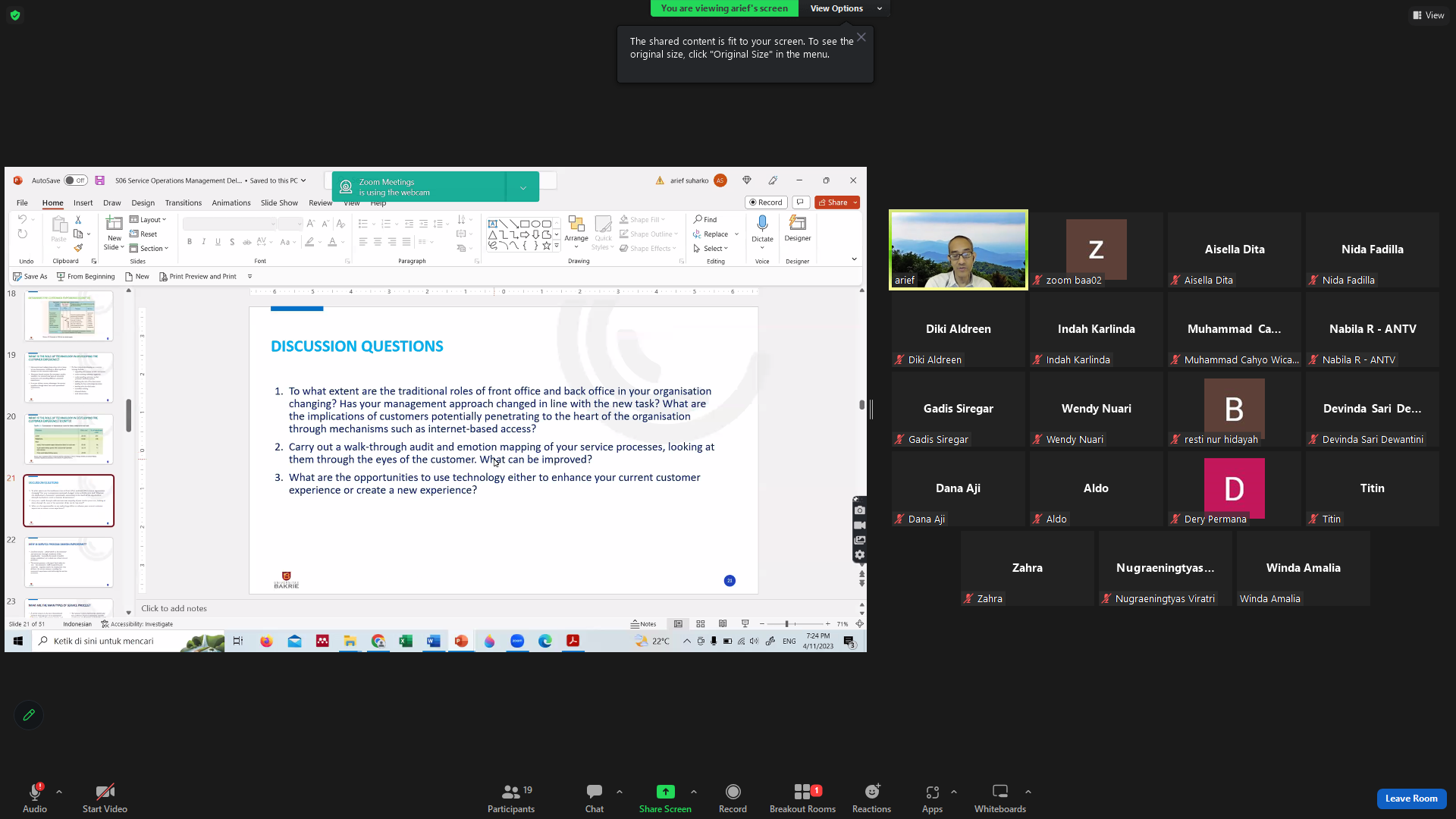Select slide 22 thumbnail
This screenshot has height=819, width=1456.
[x=69, y=562]
